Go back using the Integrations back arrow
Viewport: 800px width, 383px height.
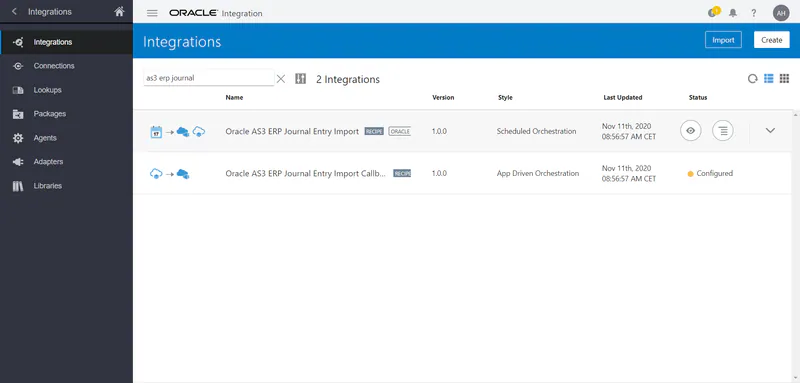click(14, 11)
